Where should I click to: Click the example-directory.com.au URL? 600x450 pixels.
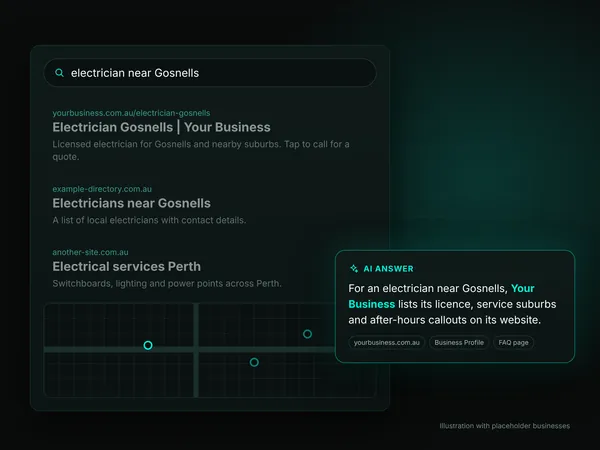point(102,189)
